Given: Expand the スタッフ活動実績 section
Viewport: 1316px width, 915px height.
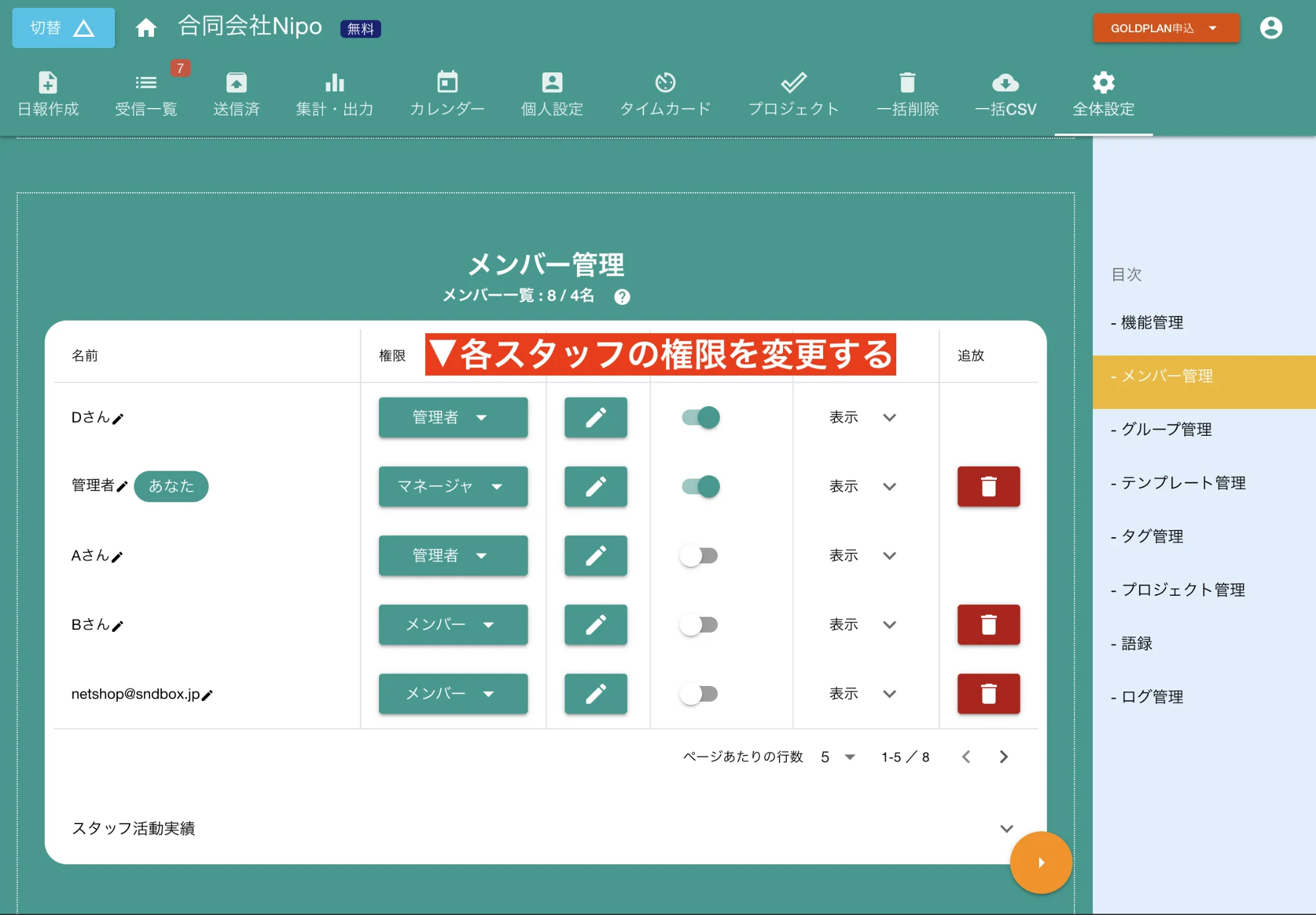Looking at the screenshot, I should click(1005, 829).
